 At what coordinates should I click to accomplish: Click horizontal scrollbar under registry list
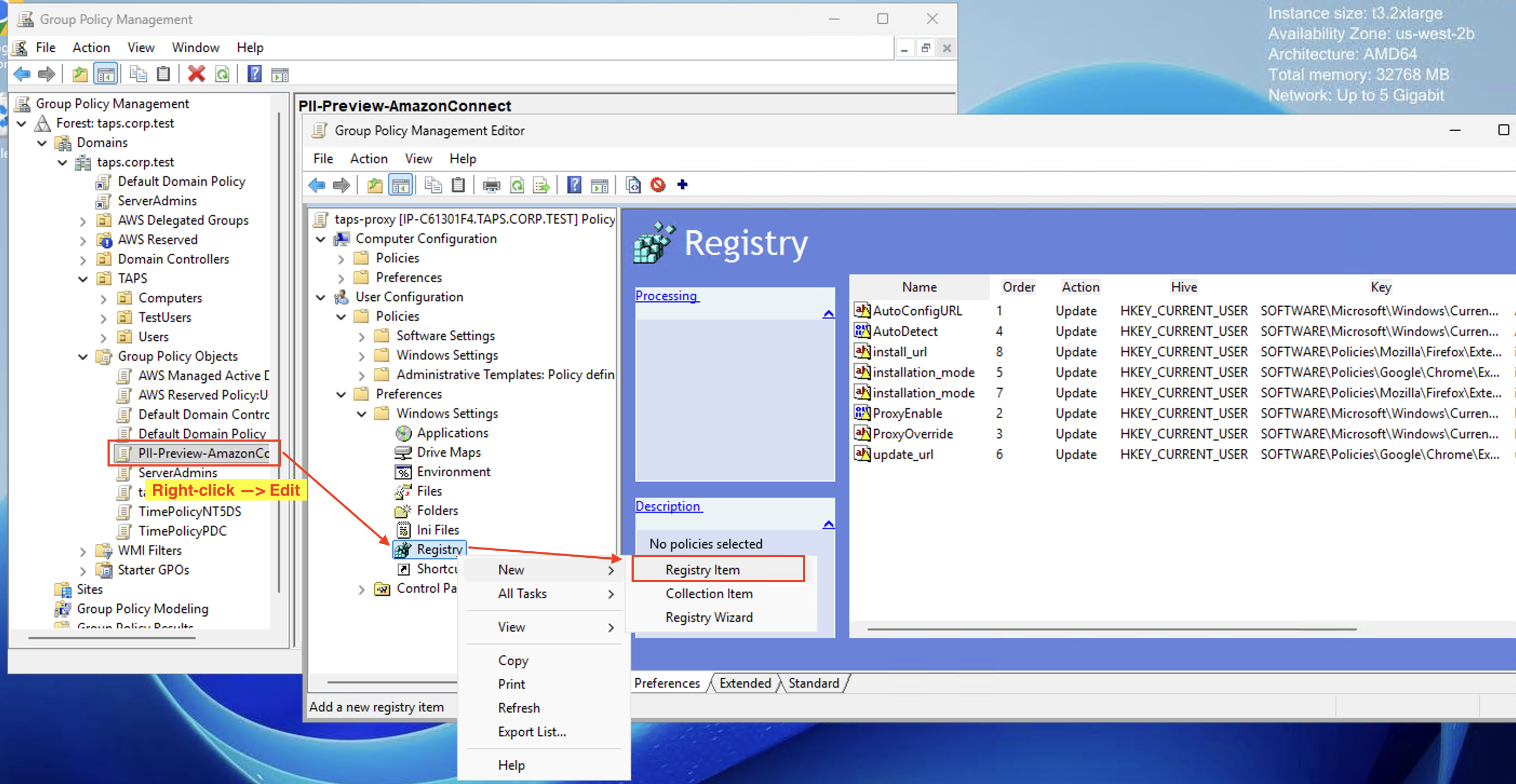click(x=1111, y=630)
